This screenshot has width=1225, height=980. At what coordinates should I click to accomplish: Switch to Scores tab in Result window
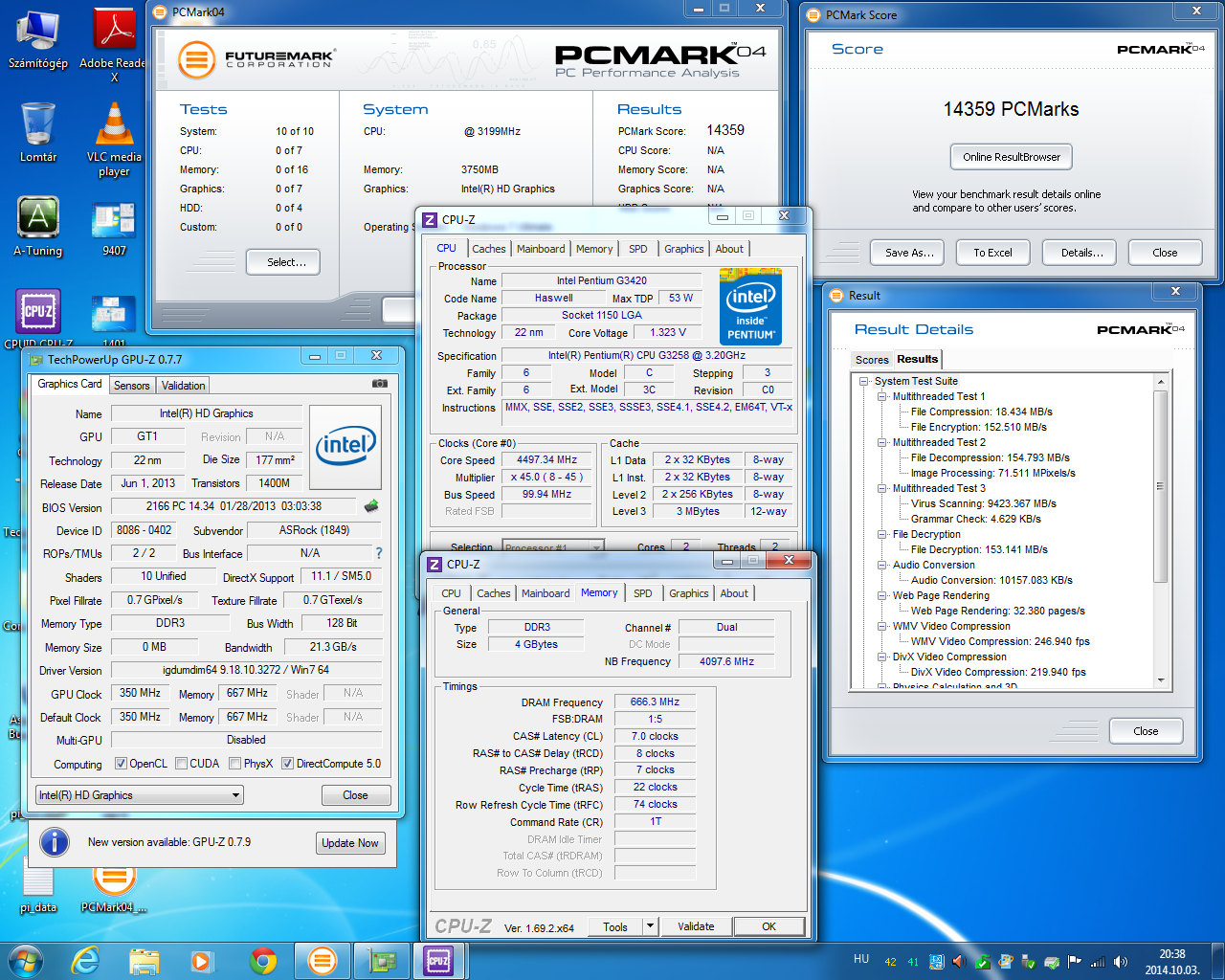pyautogui.click(x=872, y=360)
